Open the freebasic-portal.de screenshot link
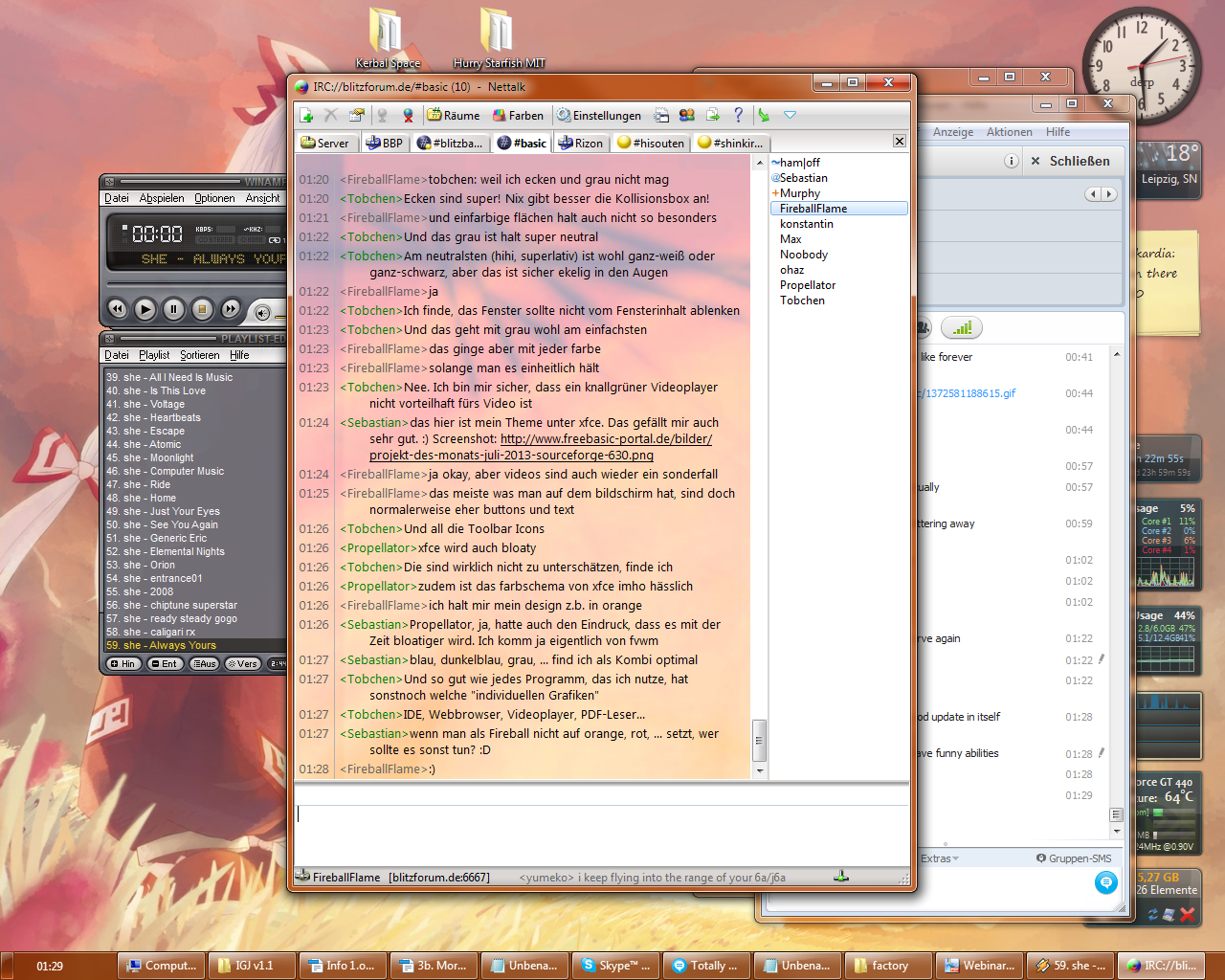 click(606, 439)
